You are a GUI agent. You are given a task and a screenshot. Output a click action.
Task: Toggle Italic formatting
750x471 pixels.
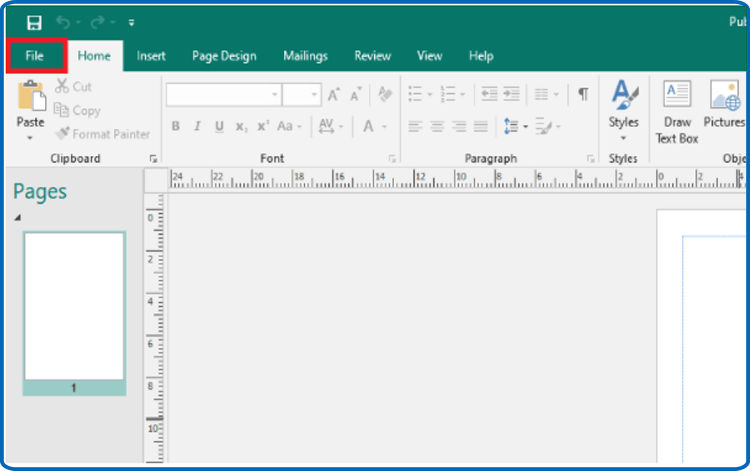198,126
